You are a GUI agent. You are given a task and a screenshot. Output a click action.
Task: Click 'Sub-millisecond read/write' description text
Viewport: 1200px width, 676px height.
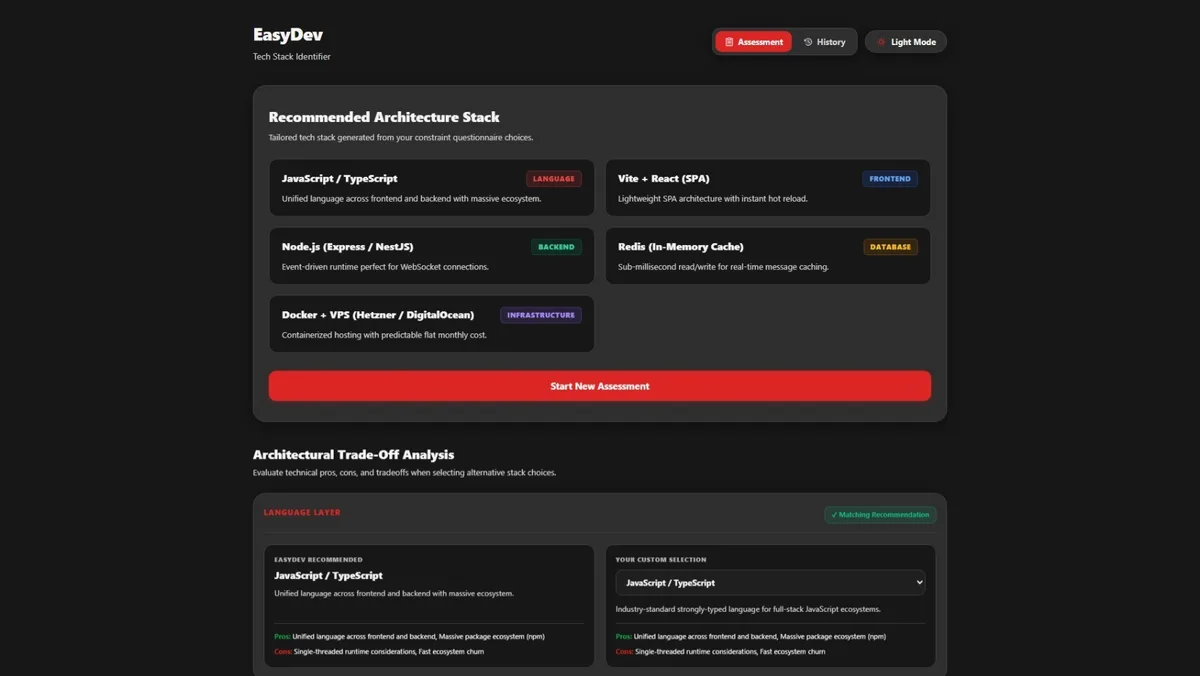[x=723, y=267]
